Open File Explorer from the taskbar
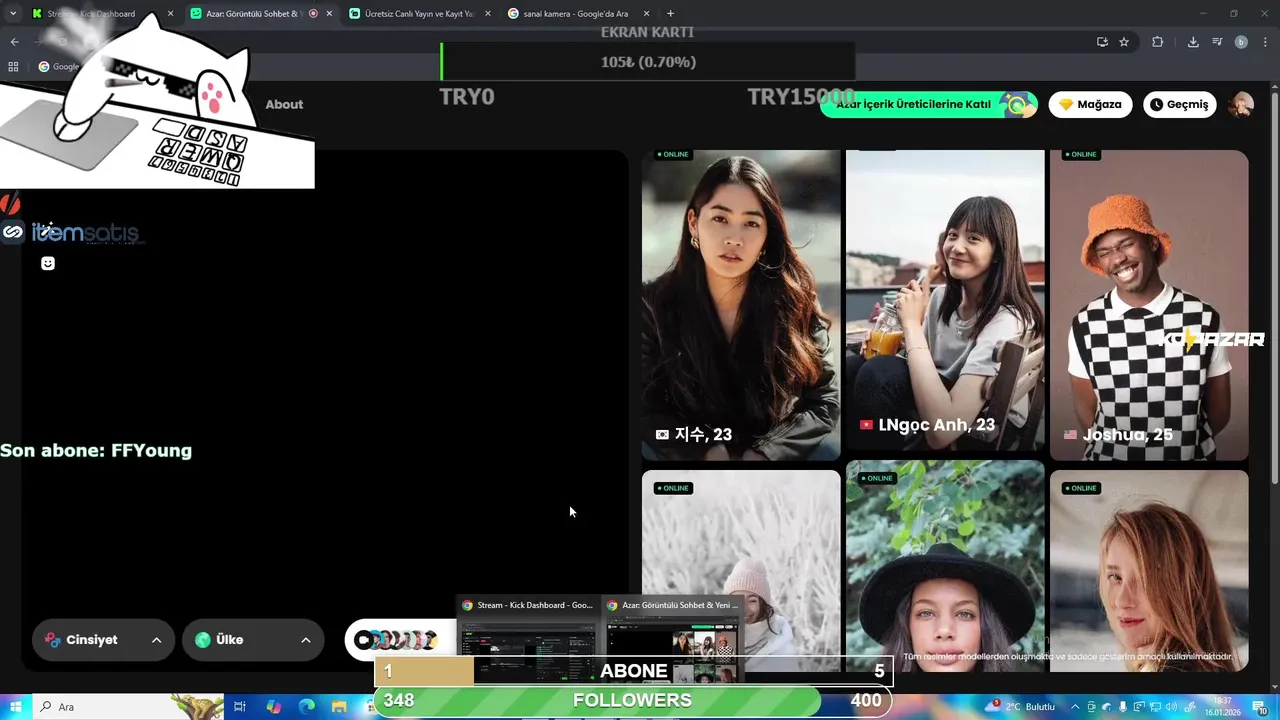This screenshot has width=1280, height=720. (x=340, y=707)
